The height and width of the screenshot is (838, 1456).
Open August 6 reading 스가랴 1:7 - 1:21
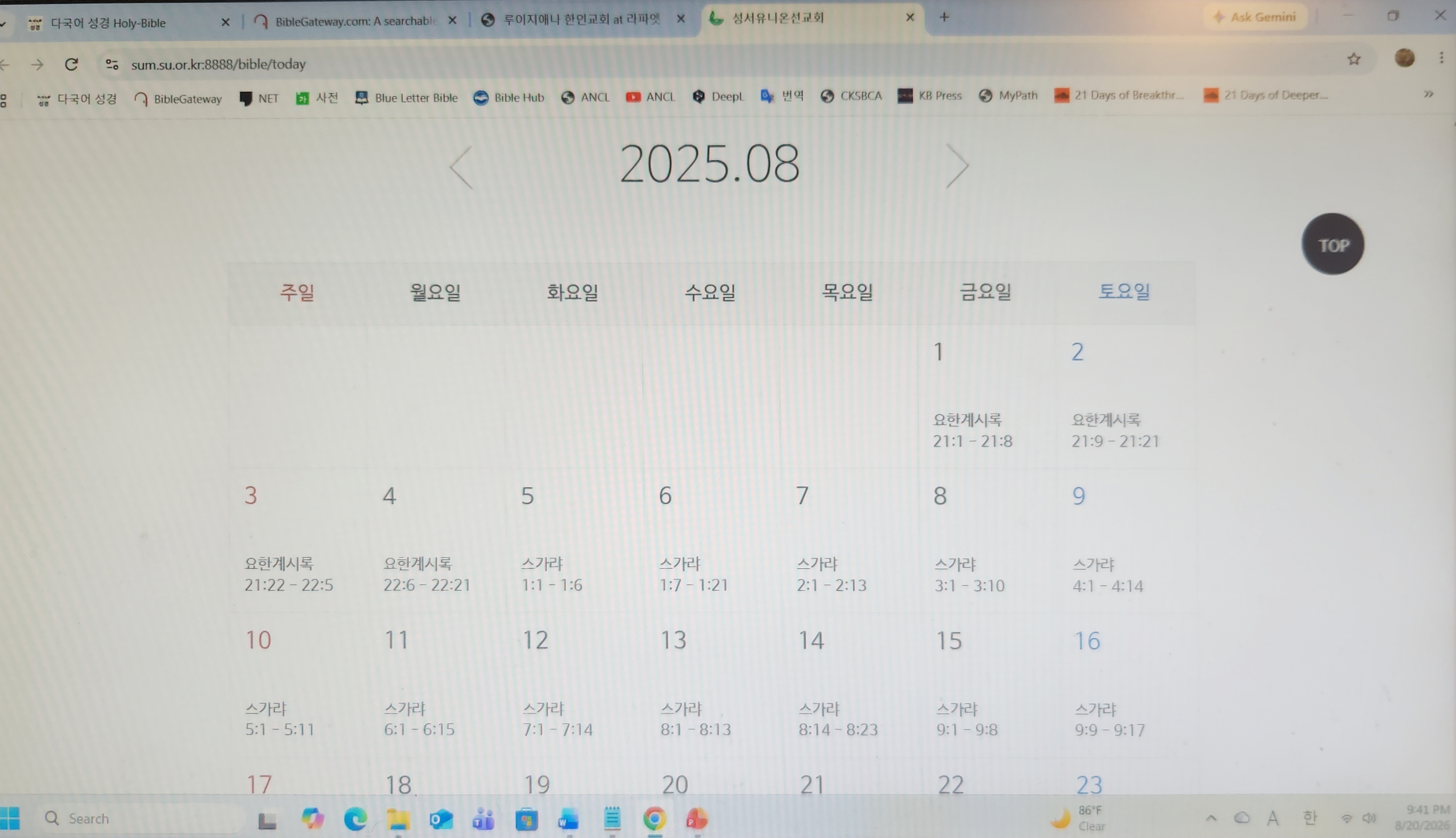click(693, 574)
